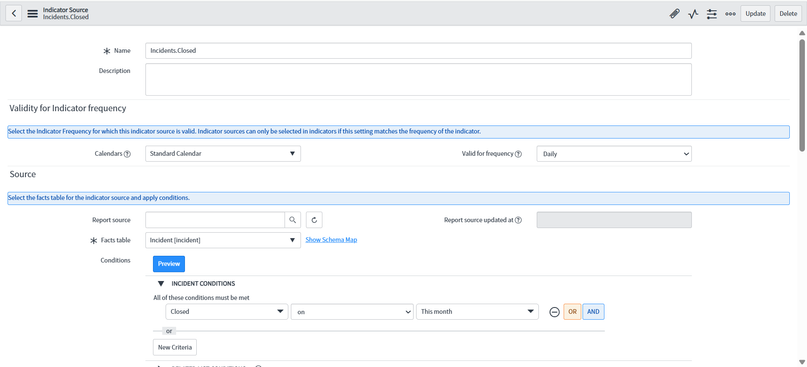Click into the Description text area
Viewport: 807px width, 367px height.
418,79
